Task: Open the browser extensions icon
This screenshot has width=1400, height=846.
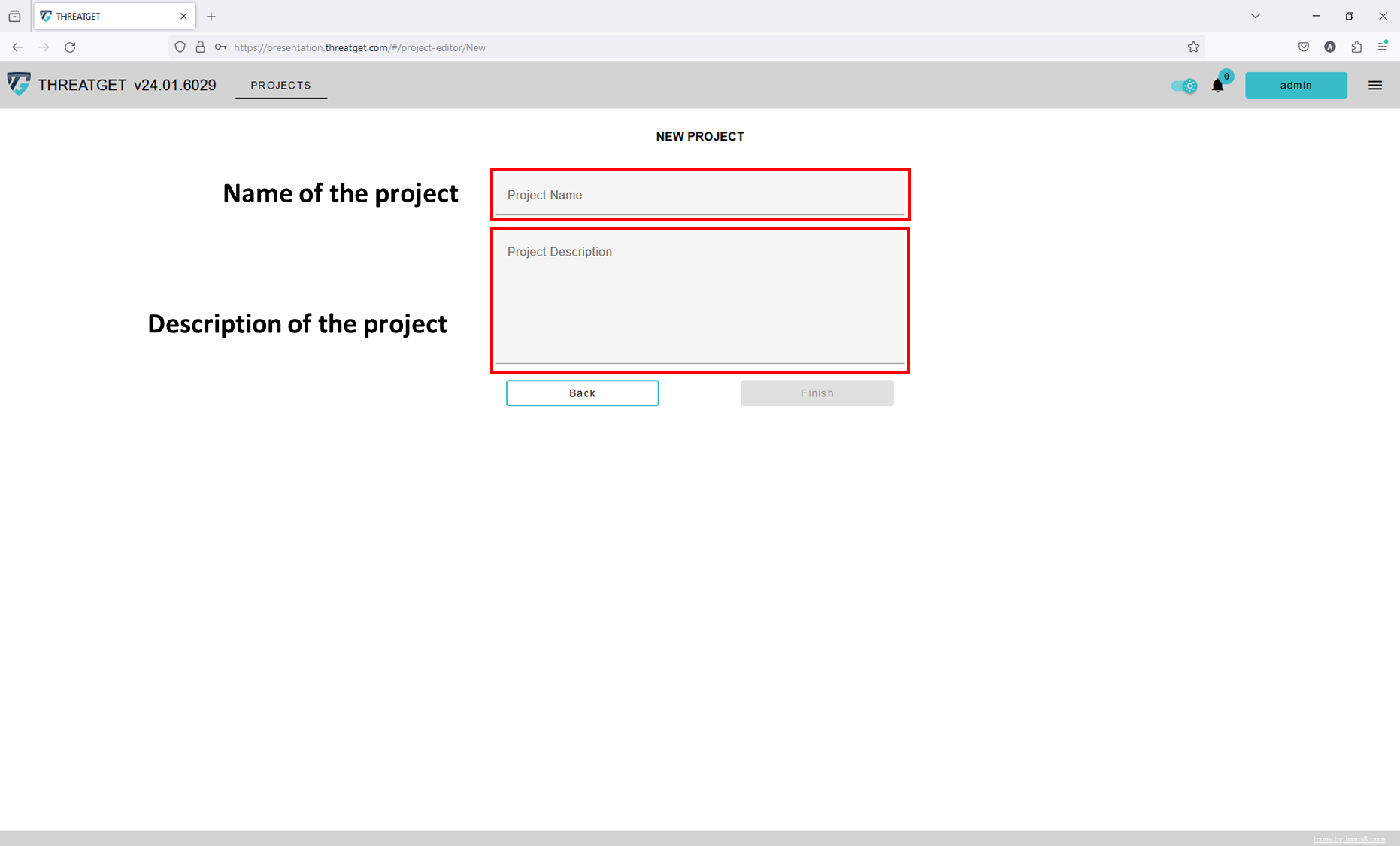Action: pyautogui.click(x=1356, y=47)
